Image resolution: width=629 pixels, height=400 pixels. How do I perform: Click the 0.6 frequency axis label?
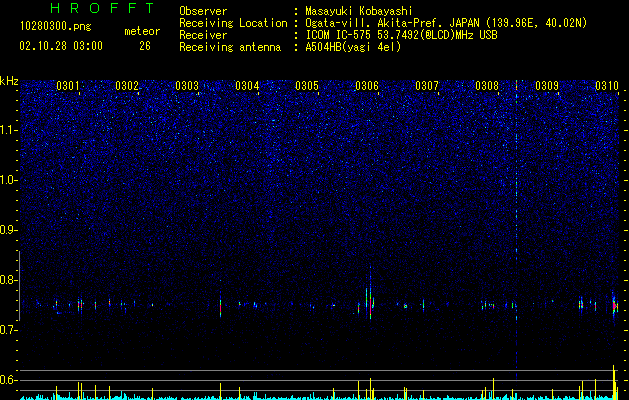tap(8, 380)
